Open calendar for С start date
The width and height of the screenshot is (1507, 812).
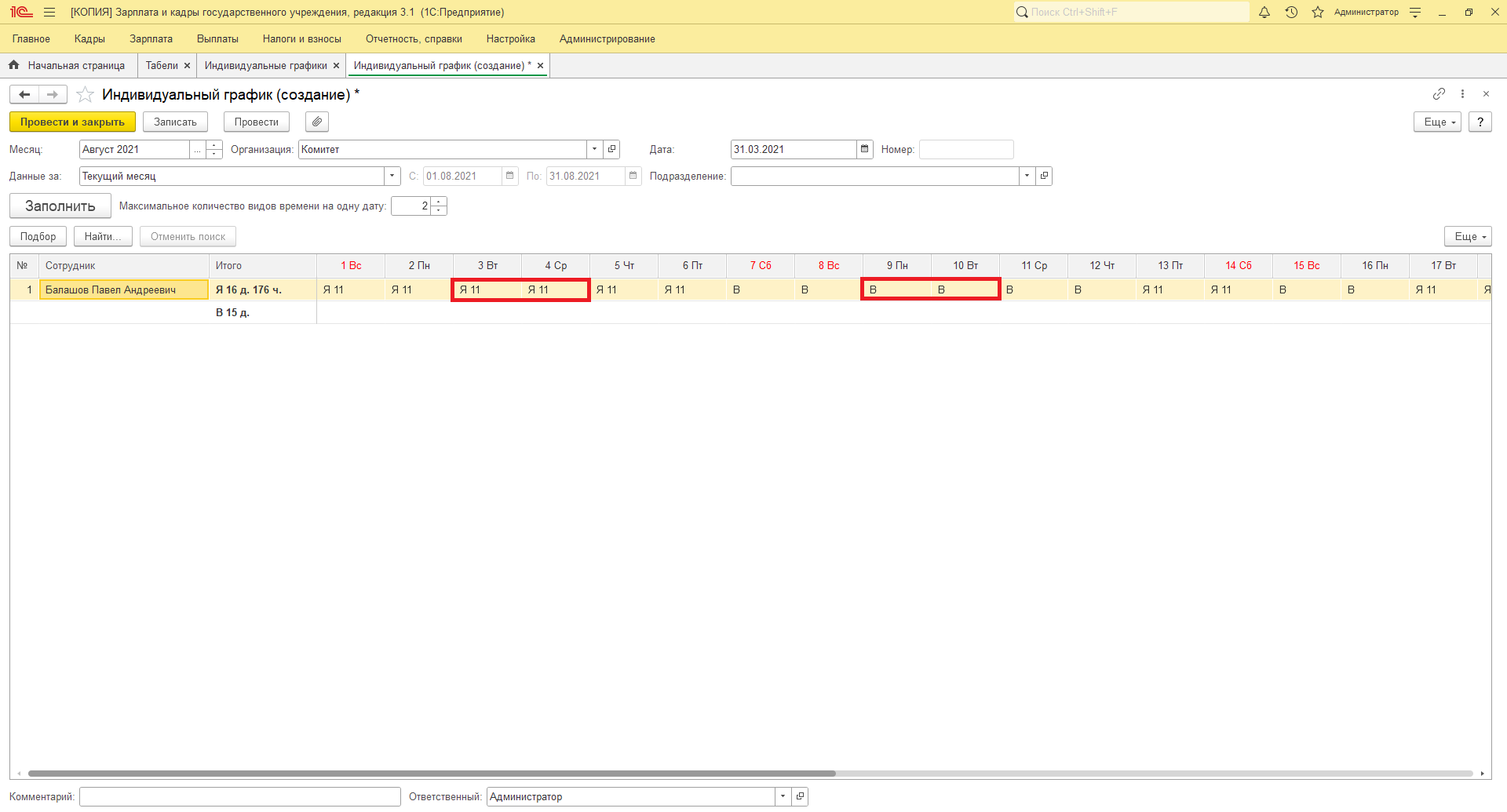point(509,176)
